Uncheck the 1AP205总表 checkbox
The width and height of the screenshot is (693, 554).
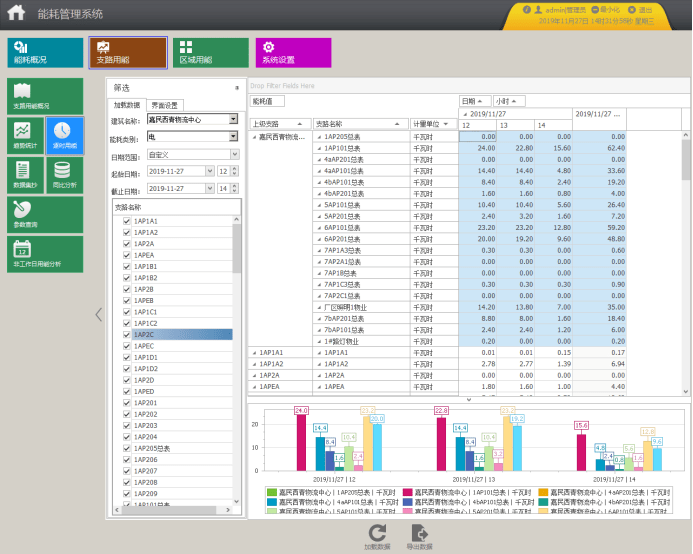127,448
